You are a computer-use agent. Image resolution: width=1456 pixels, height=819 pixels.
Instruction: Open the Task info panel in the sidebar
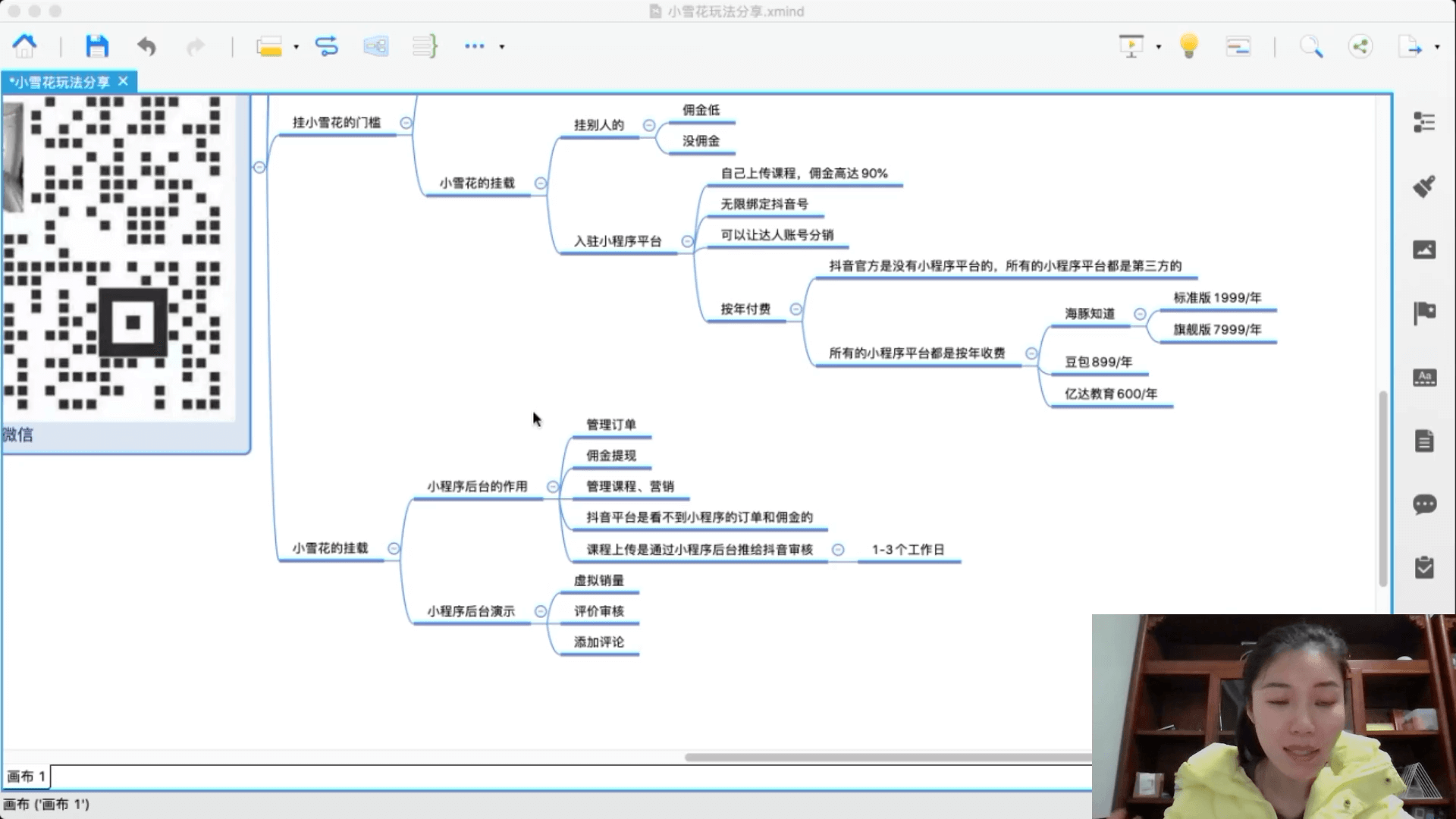click(x=1424, y=567)
